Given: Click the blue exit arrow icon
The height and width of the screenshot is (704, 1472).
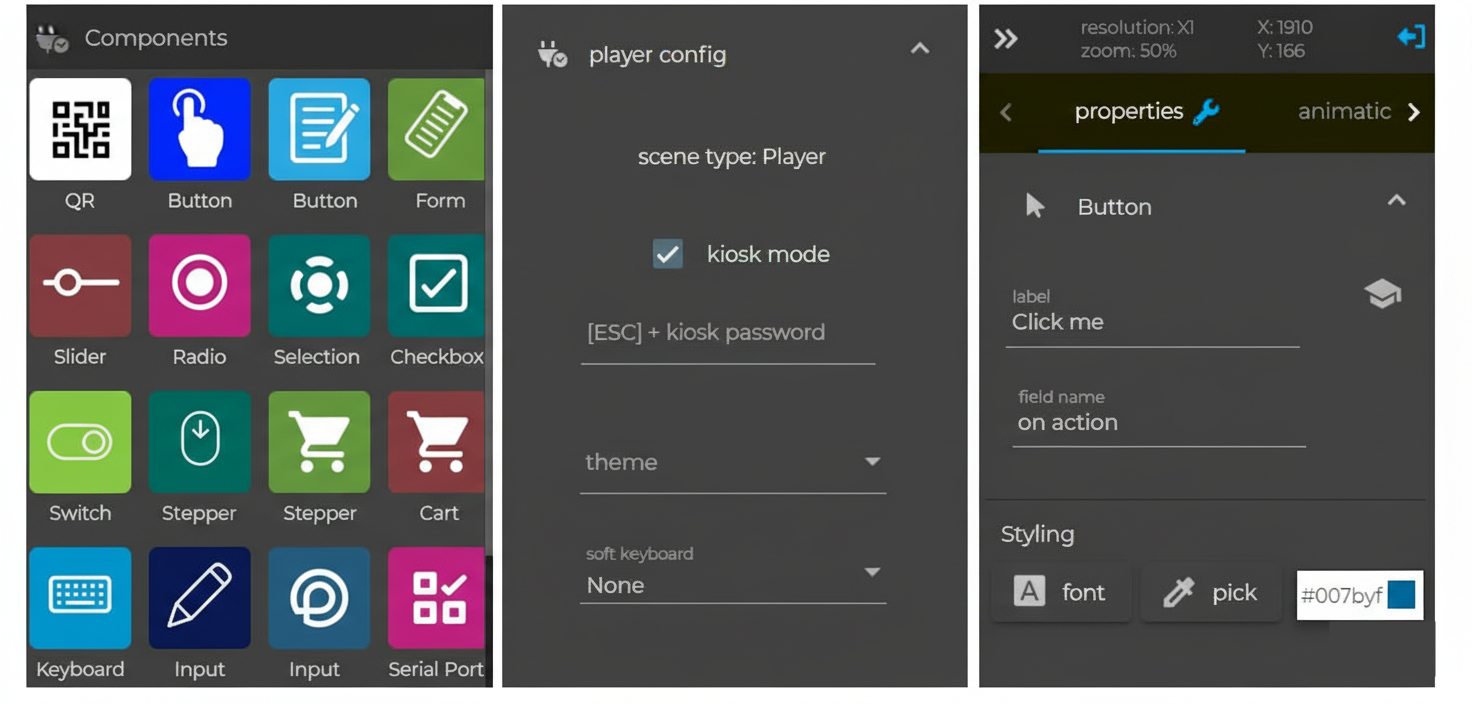Looking at the screenshot, I should pyautogui.click(x=1411, y=37).
